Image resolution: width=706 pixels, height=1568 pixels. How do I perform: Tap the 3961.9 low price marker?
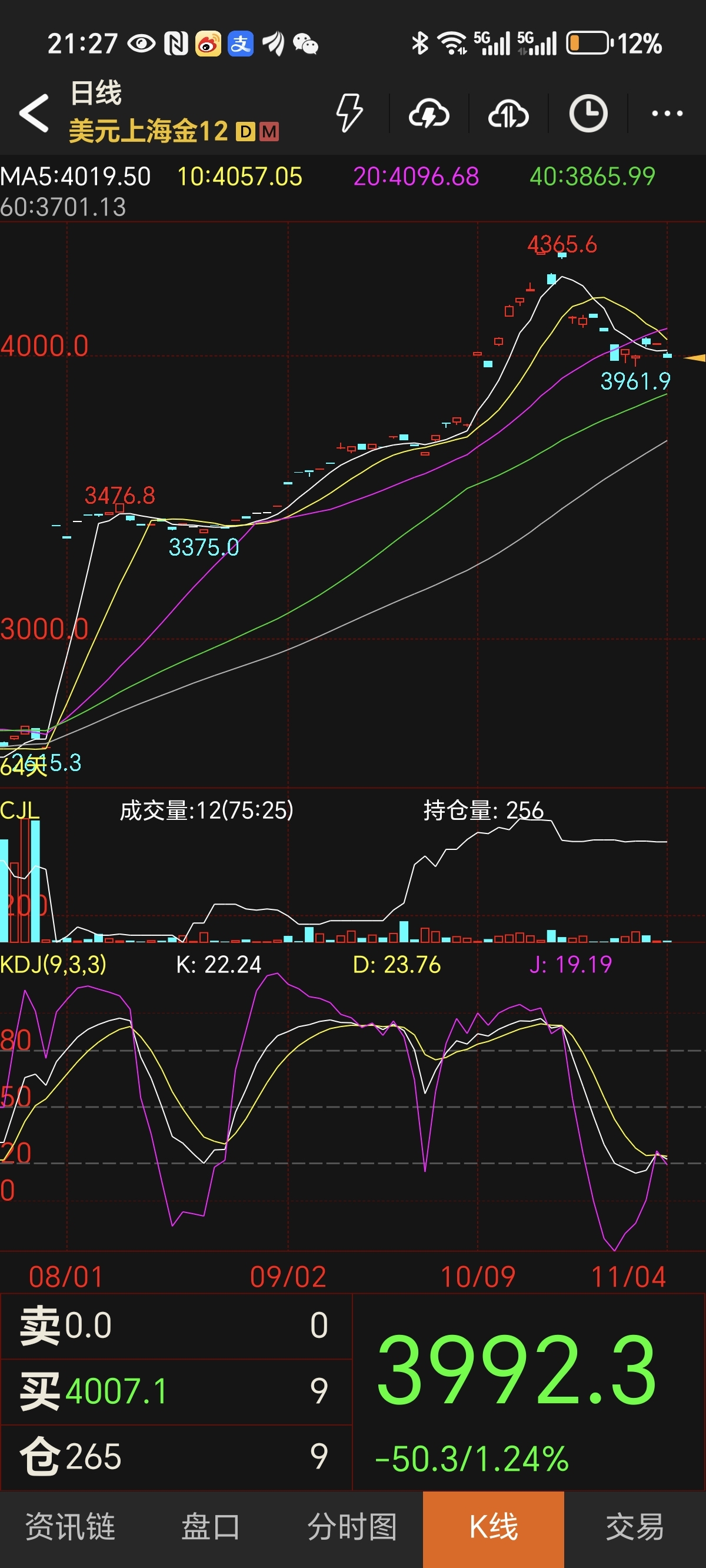coord(635,381)
